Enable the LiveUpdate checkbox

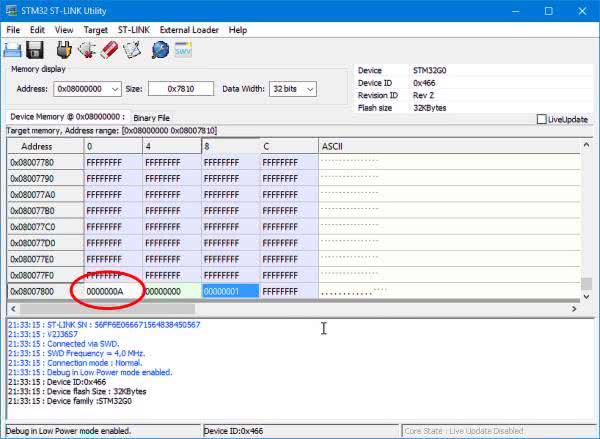pos(542,119)
